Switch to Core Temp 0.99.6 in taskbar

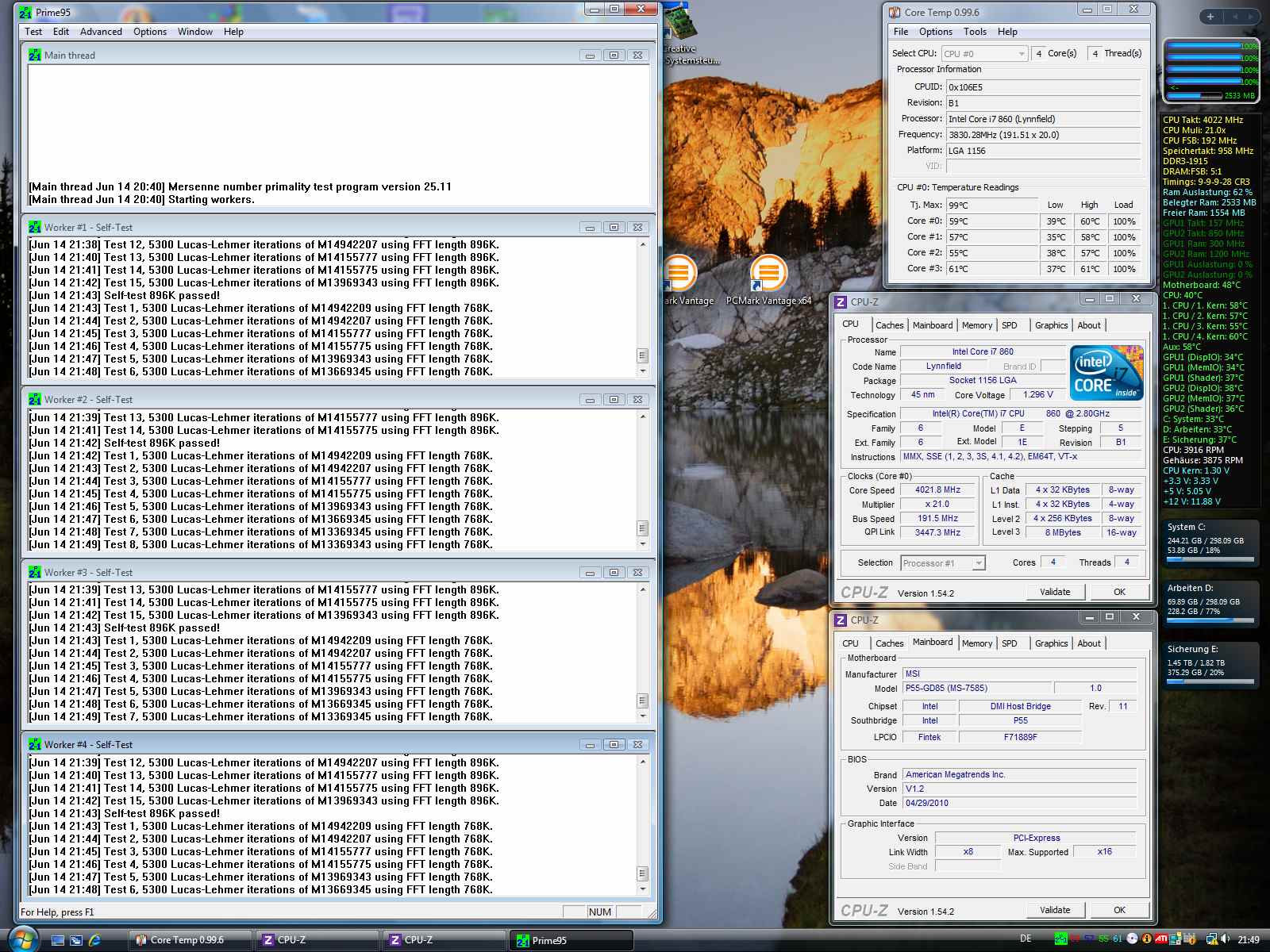click(x=190, y=940)
